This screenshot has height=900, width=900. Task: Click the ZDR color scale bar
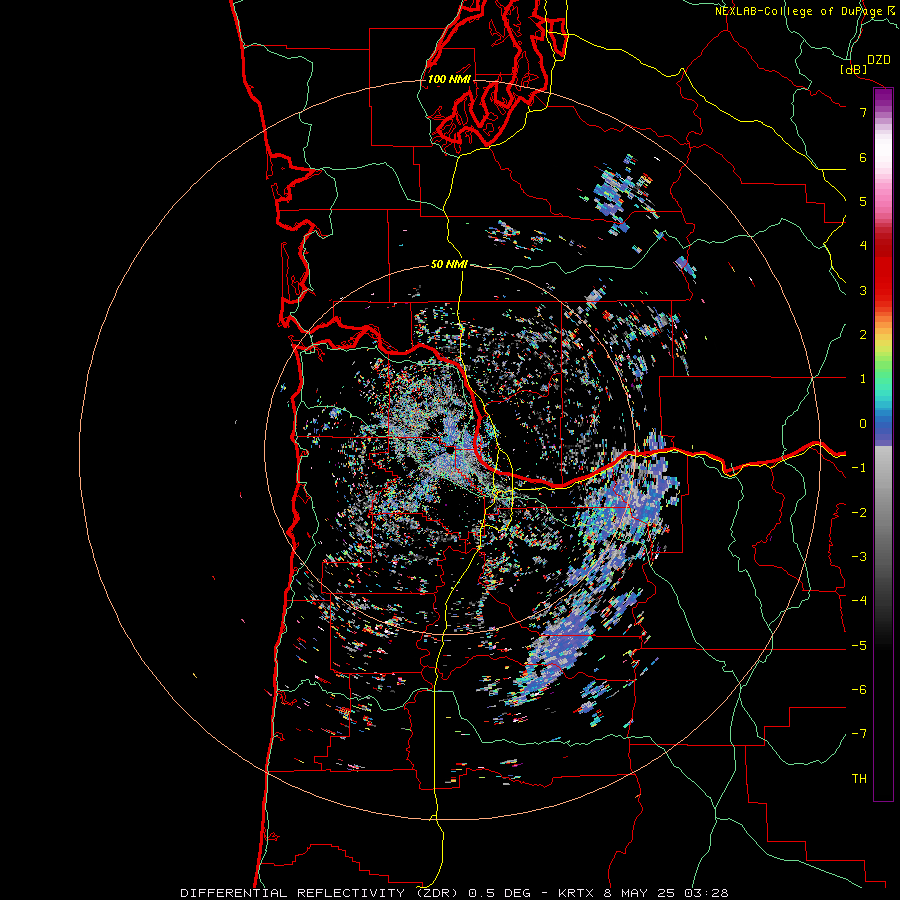(x=883, y=444)
